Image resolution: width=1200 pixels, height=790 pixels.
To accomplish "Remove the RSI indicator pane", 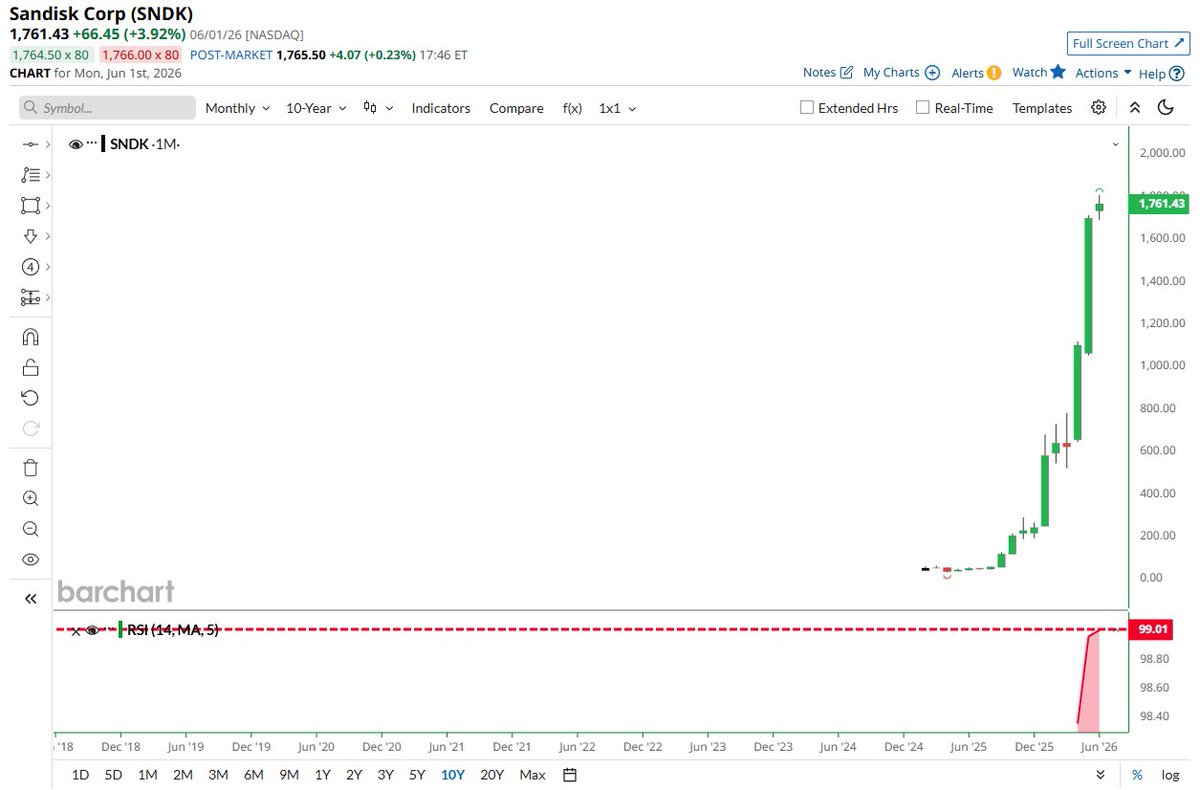I will 75,631.
